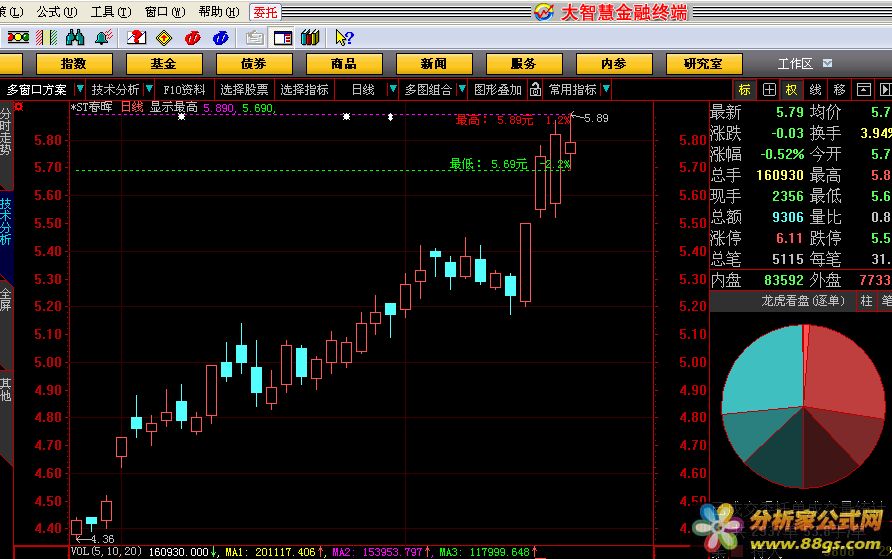Click the 选择指标 button
Viewport: 892px width, 559px height.
pyautogui.click(x=304, y=89)
